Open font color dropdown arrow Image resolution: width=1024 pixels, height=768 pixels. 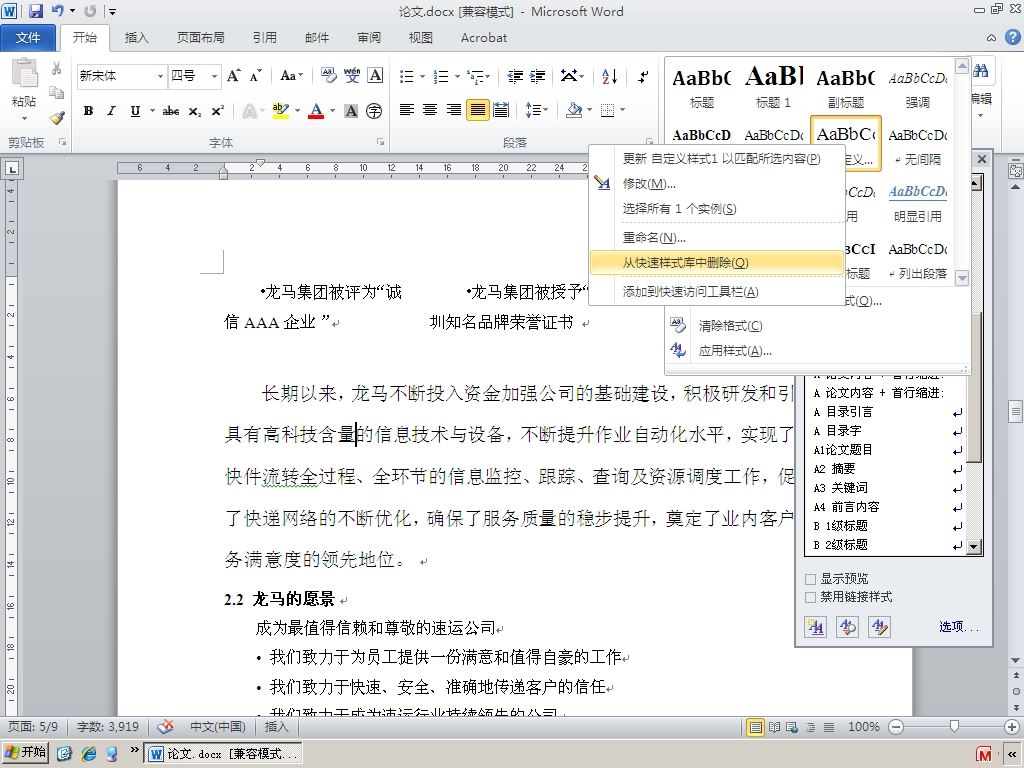coord(332,111)
